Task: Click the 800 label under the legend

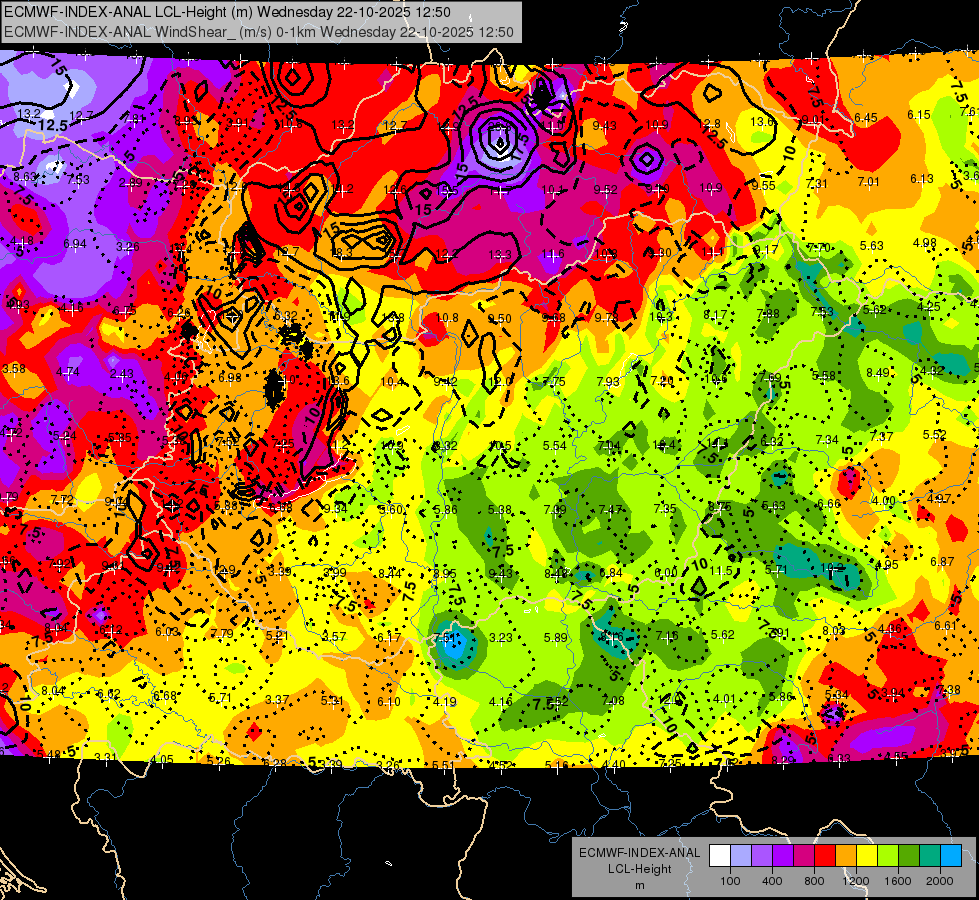Action: point(814,881)
